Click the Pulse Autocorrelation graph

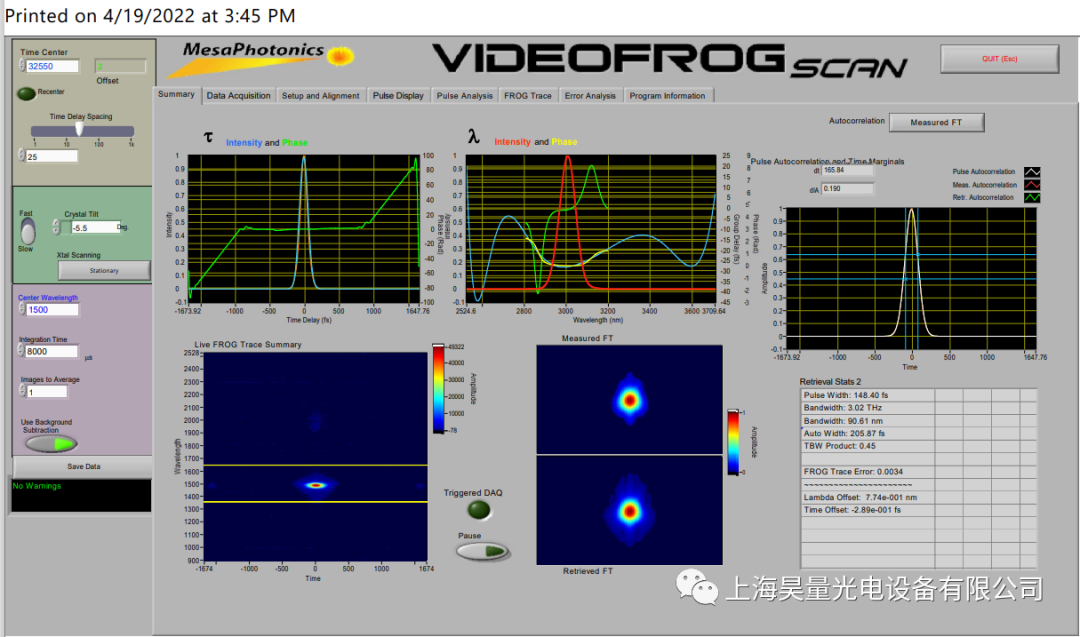(911, 279)
